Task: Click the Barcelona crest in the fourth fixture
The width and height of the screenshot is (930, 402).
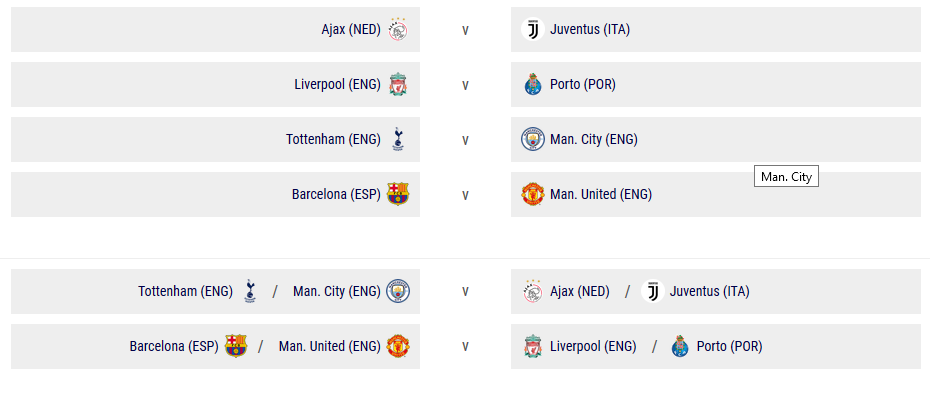Action: [398, 194]
